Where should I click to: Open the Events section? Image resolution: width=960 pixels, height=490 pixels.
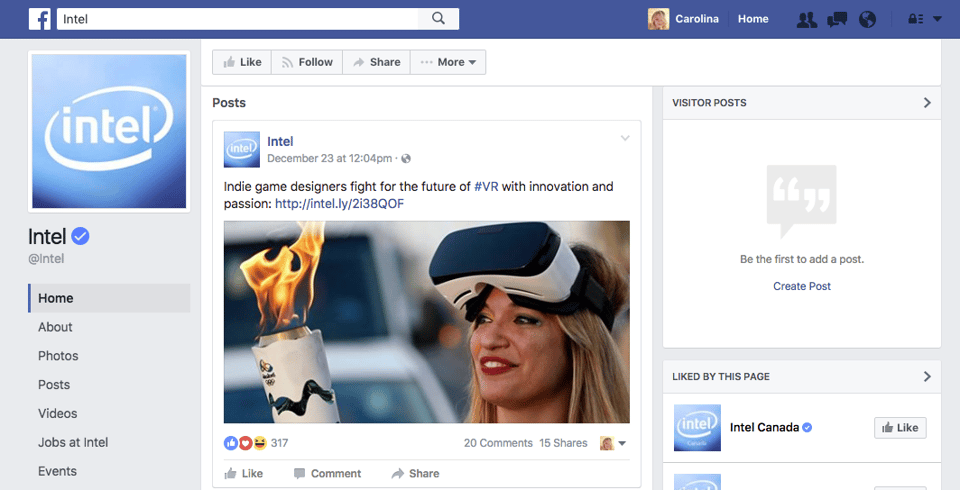tap(58, 471)
